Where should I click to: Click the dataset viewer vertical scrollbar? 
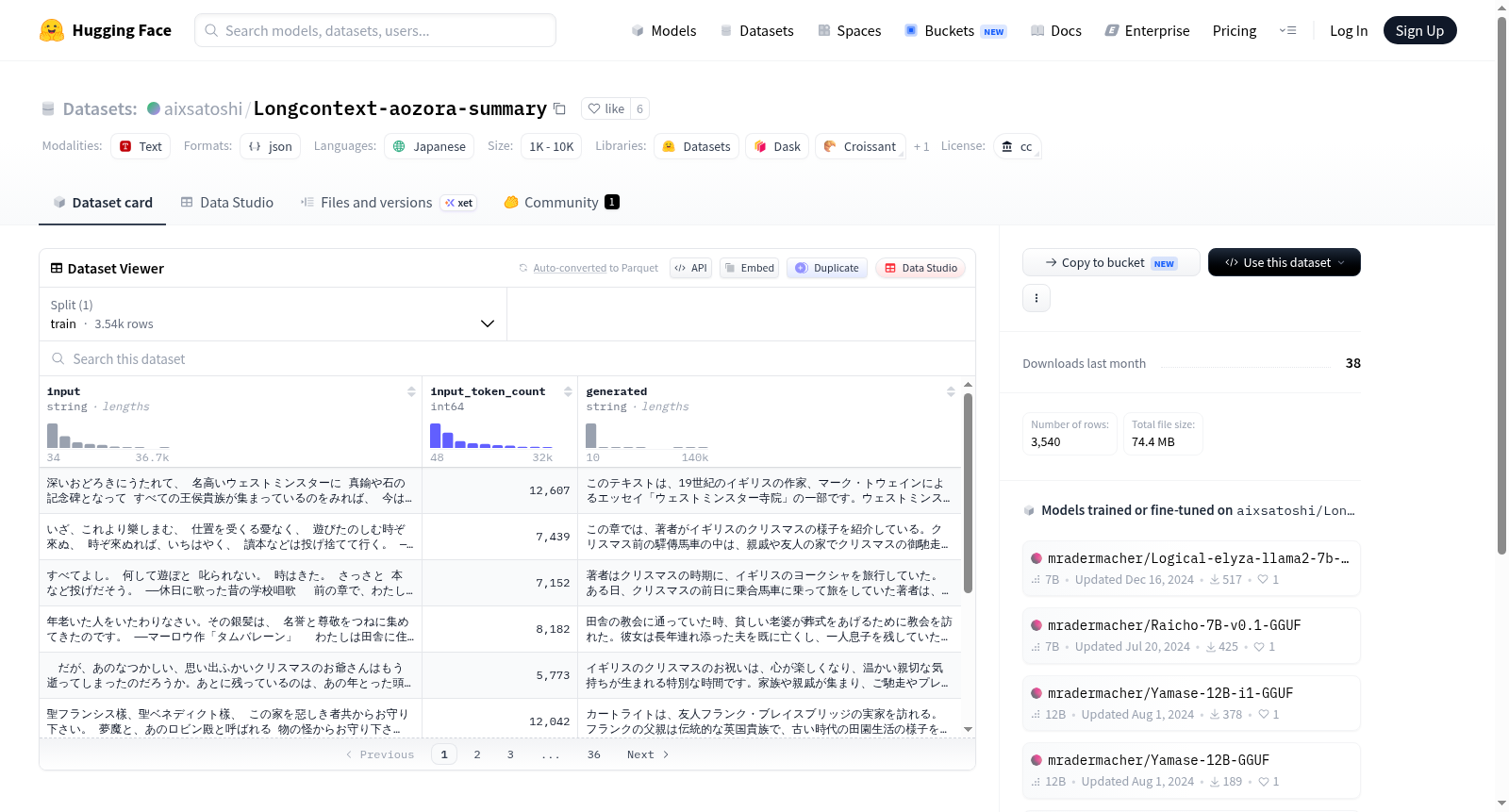(x=968, y=492)
